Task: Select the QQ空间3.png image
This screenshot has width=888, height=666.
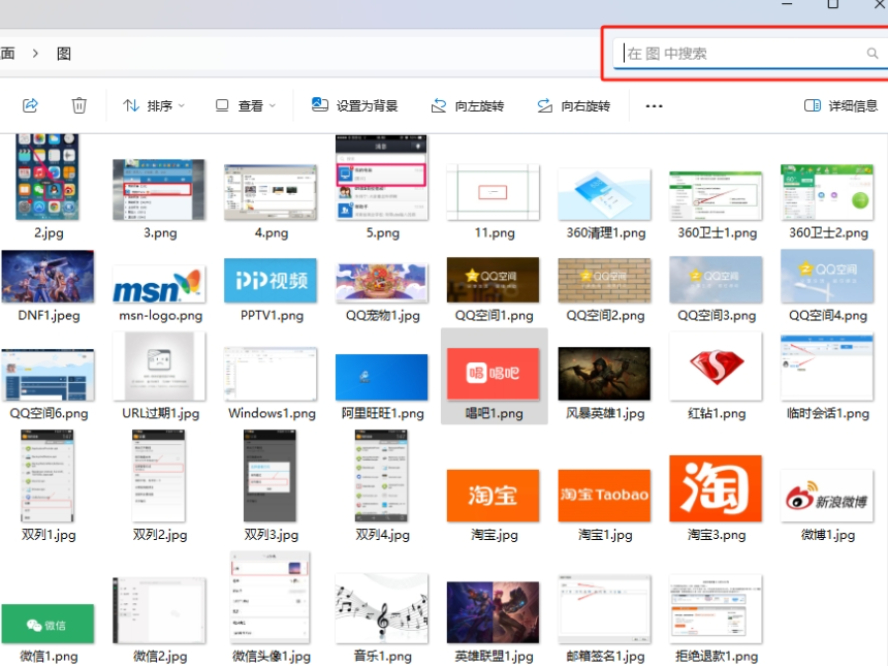Action: coord(716,280)
